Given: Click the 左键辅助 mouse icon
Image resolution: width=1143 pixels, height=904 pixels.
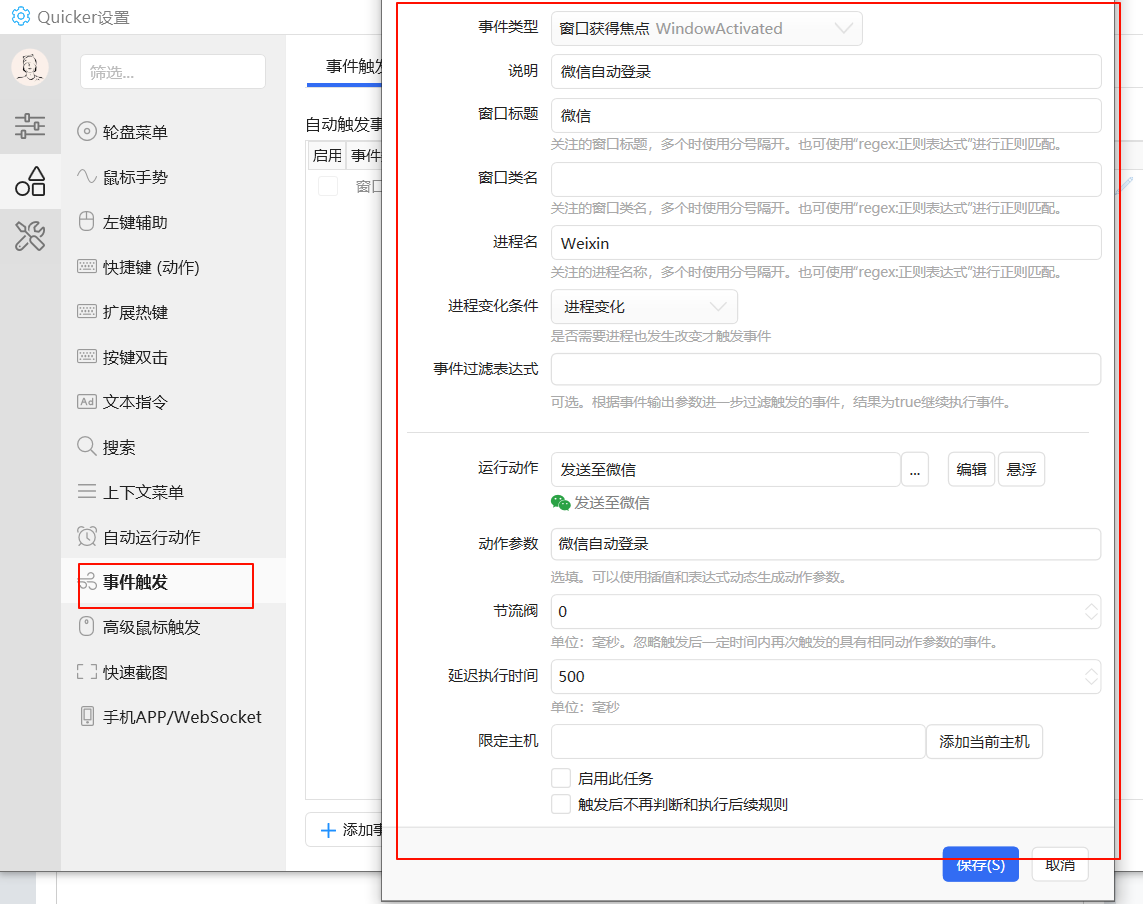Looking at the screenshot, I should [87, 222].
